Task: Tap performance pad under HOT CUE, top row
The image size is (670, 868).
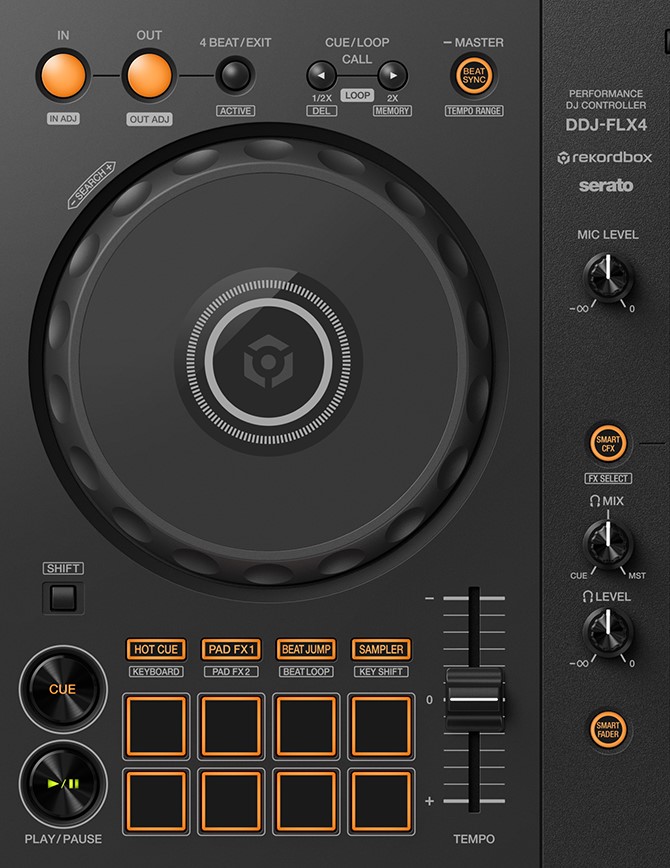Action: click(156, 726)
